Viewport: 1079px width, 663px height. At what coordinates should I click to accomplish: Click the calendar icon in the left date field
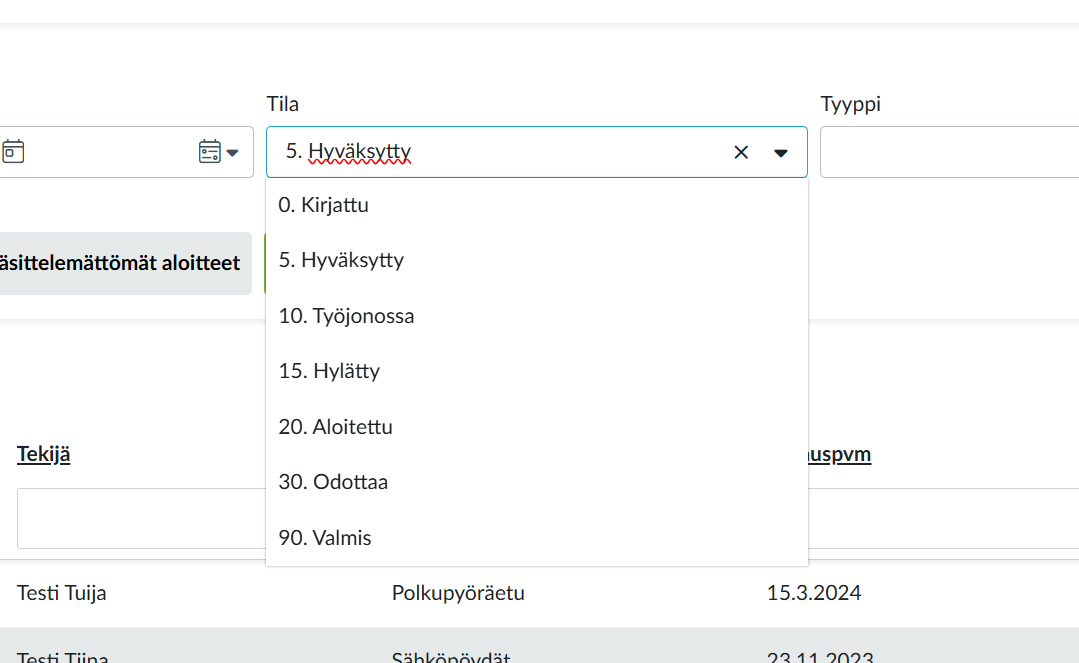(13, 152)
